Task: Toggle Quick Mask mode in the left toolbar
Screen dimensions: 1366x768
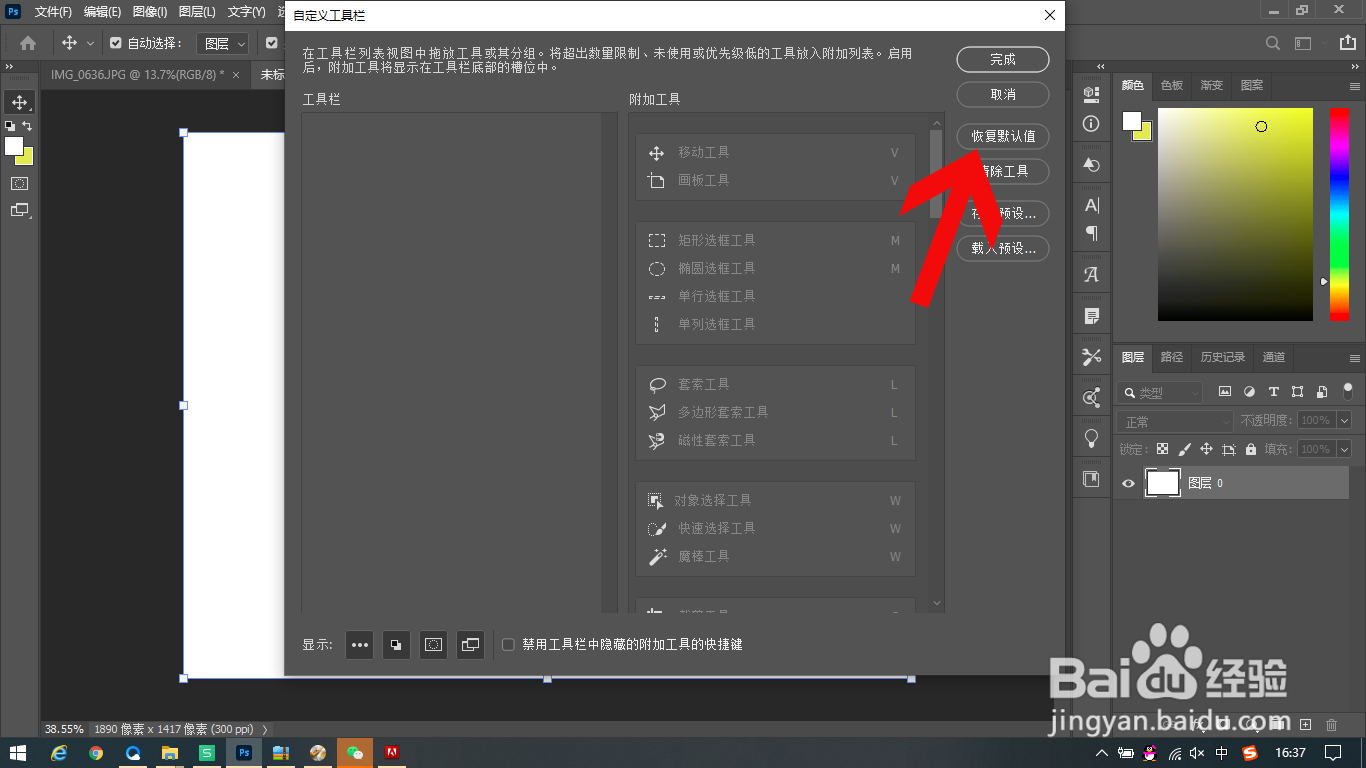Action: click(x=19, y=183)
